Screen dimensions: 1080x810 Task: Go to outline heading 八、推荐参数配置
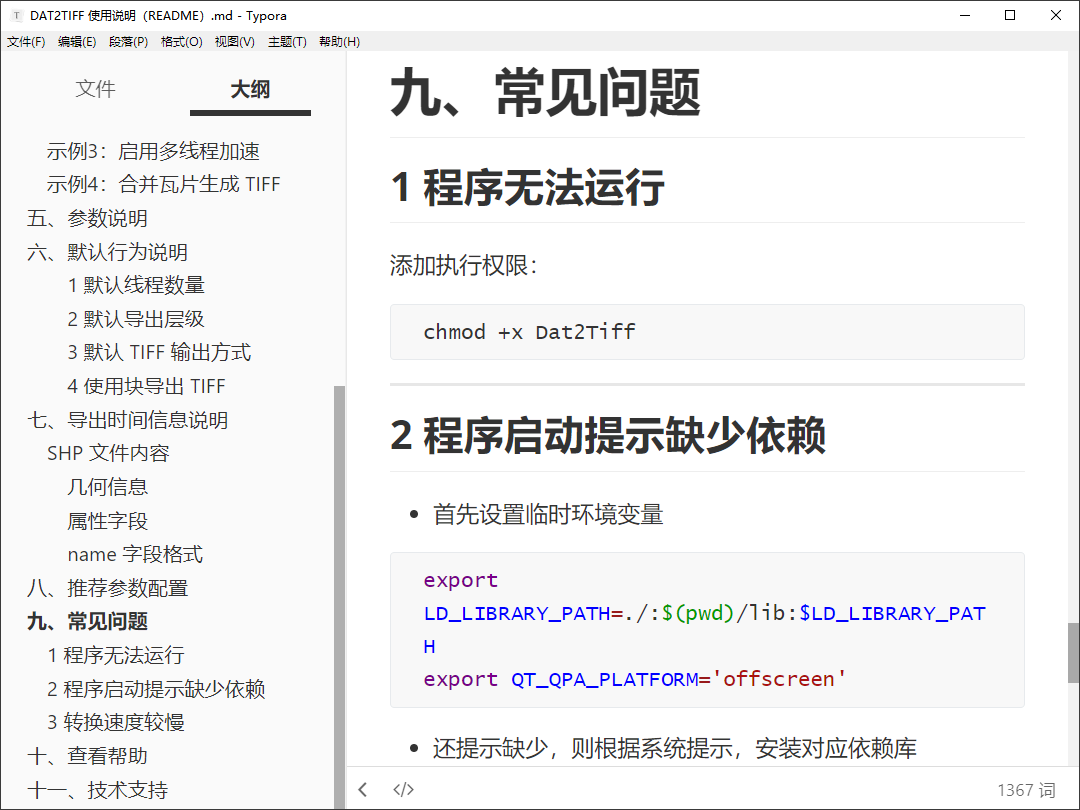(x=107, y=588)
